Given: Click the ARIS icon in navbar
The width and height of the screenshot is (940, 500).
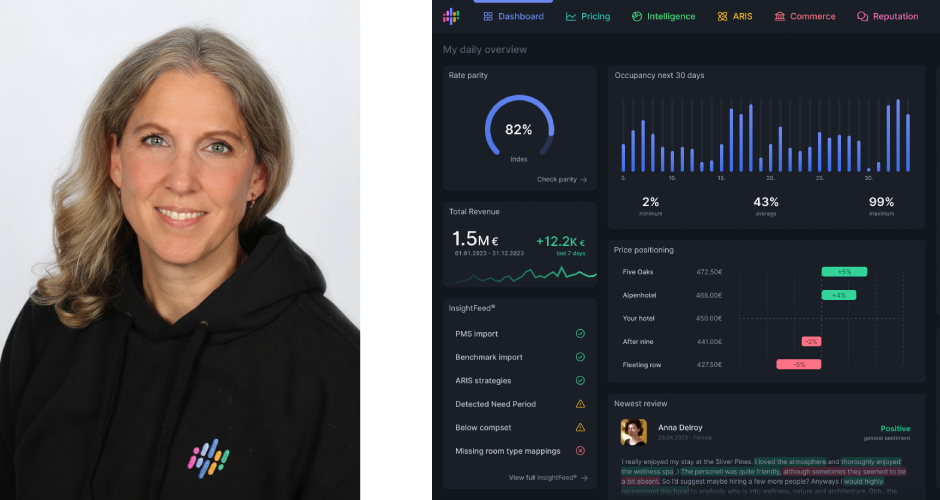Looking at the screenshot, I should coord(722,17).
